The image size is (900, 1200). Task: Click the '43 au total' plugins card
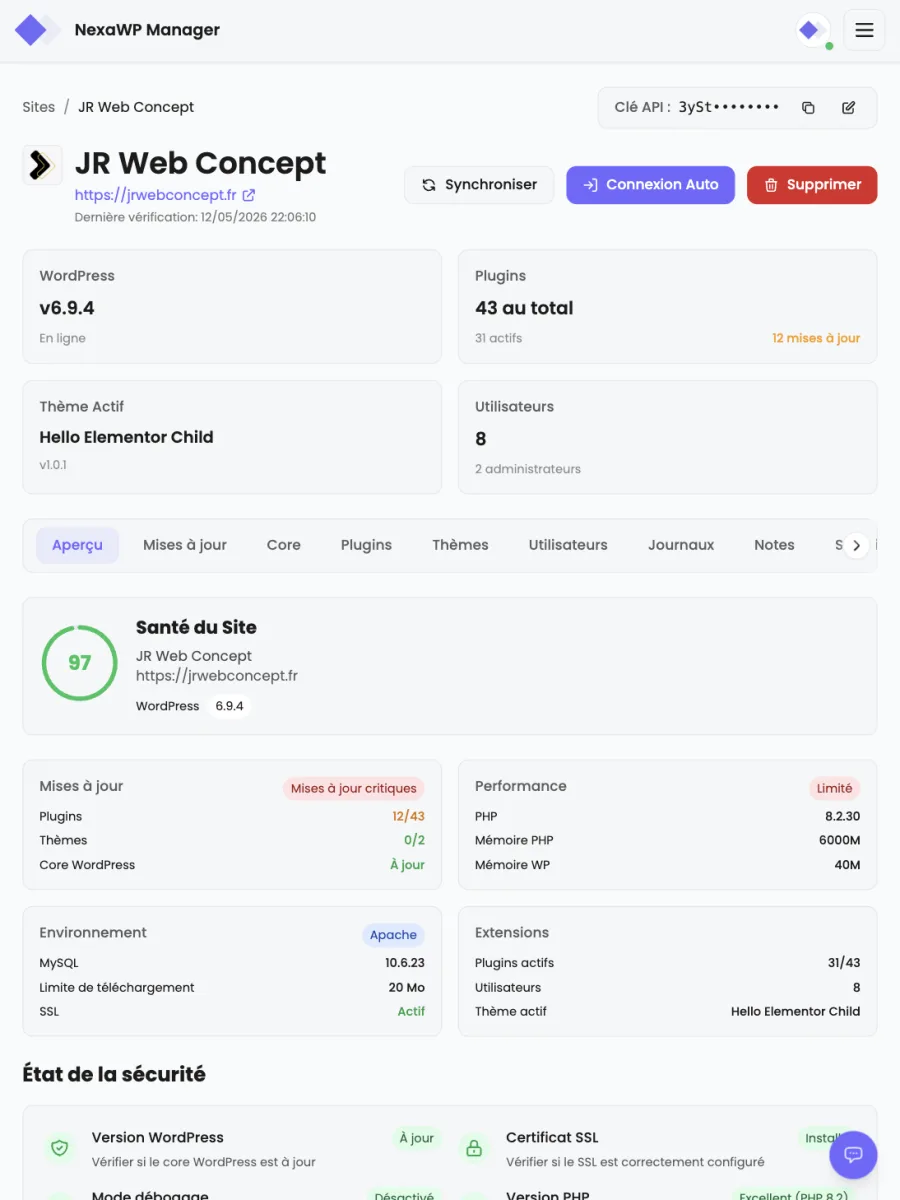click(x=668, y=306)
